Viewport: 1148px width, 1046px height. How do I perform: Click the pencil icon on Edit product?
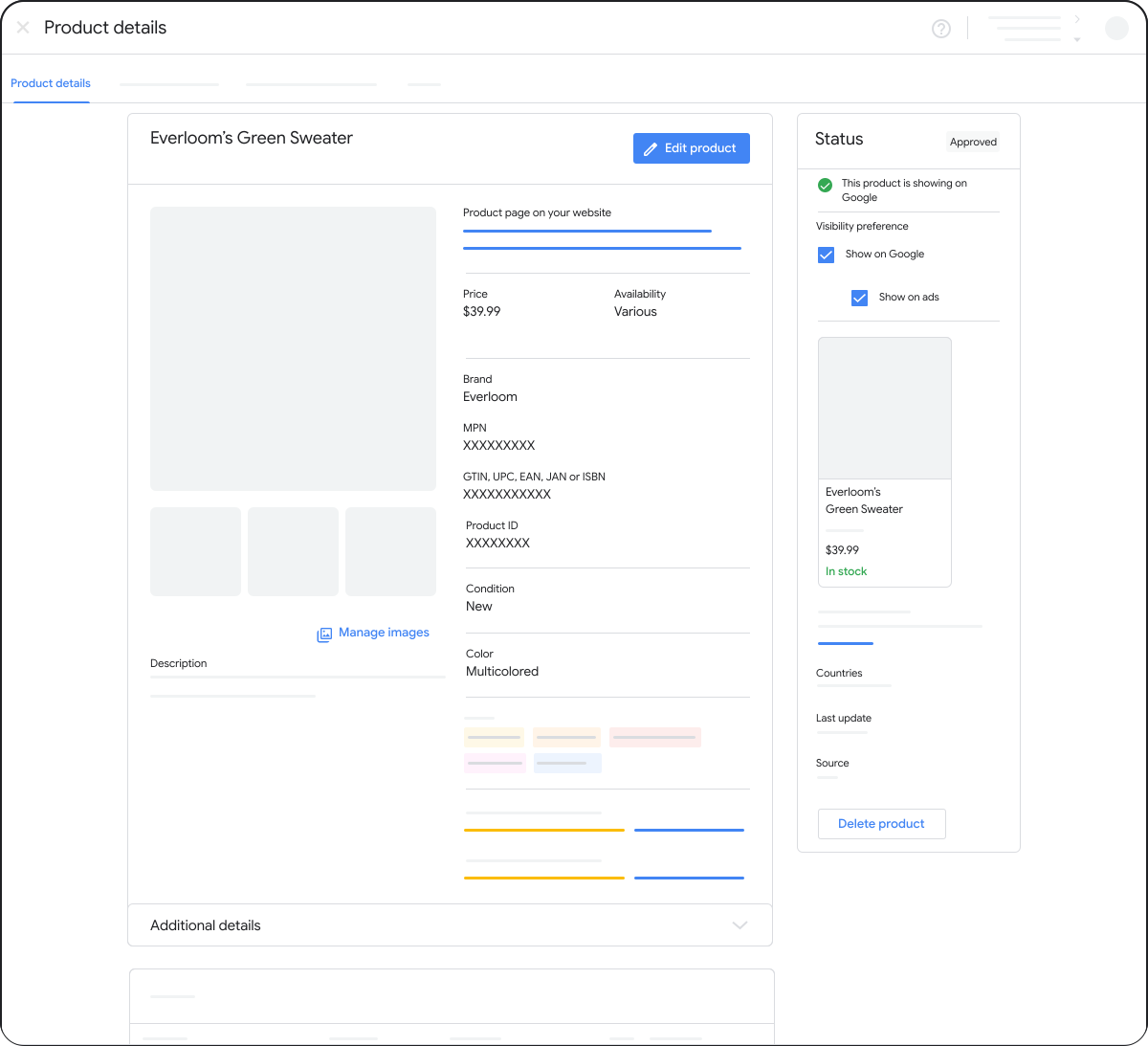point(651,148)
